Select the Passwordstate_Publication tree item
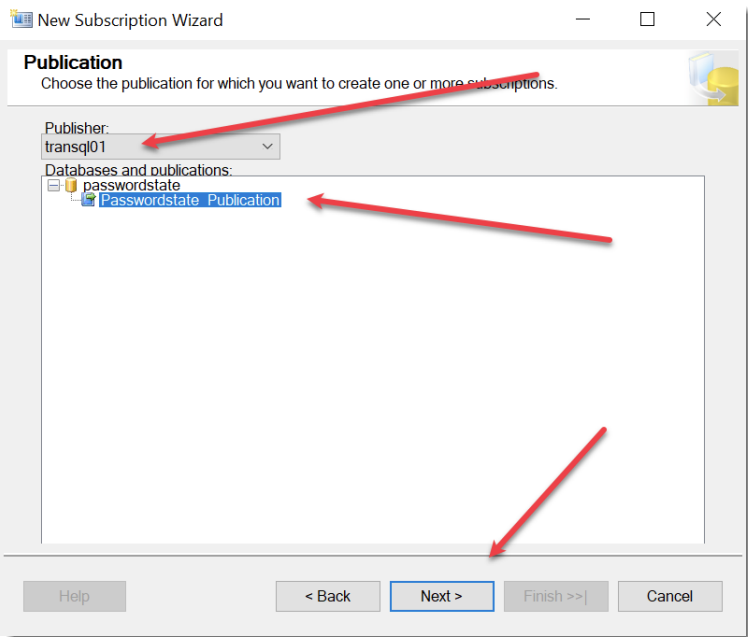 point(190,200)
